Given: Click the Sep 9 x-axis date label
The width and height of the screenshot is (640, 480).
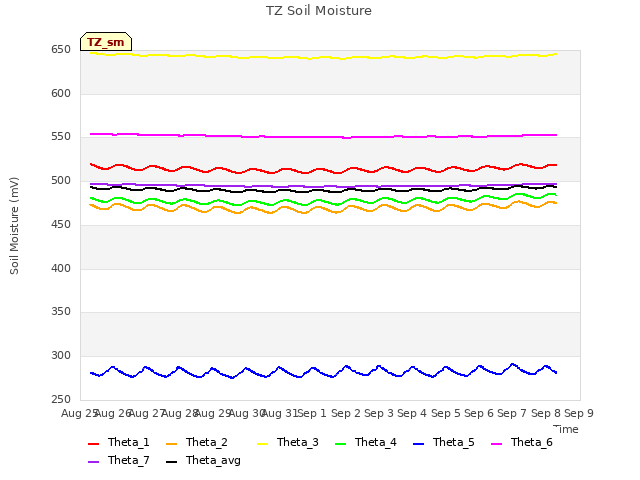Looking at the screenshot, I should coord(579,413).
